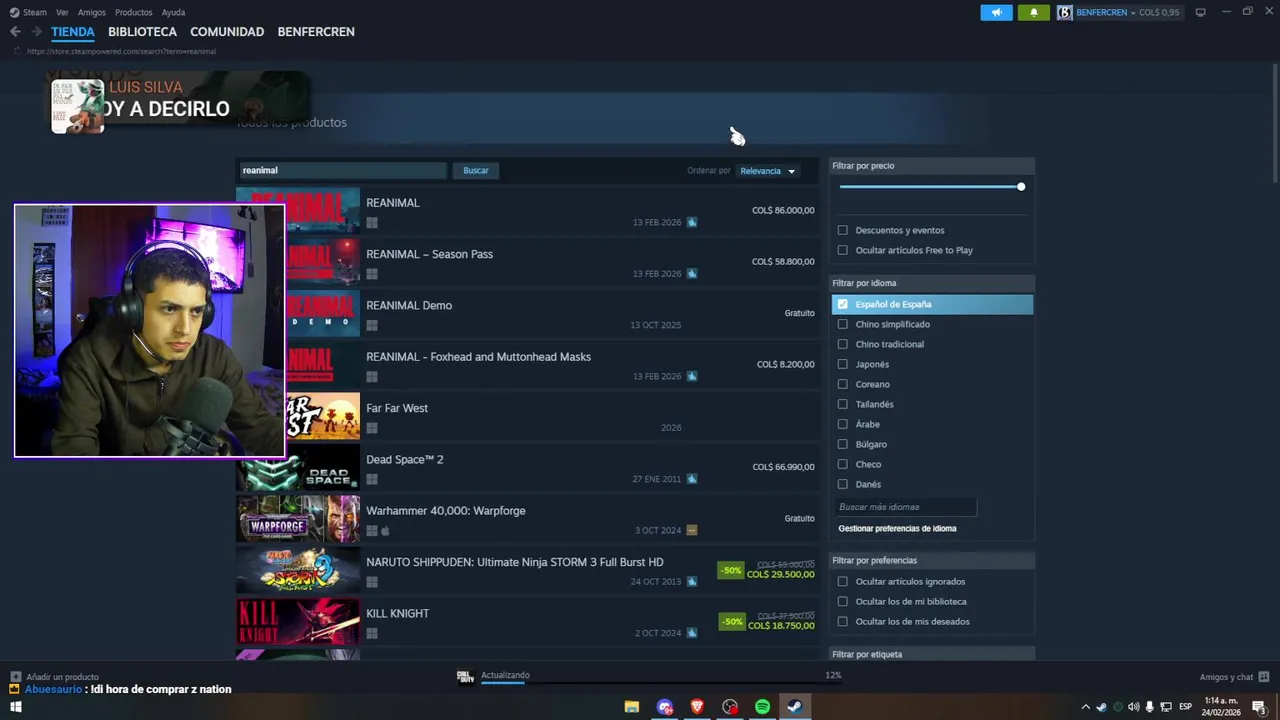Collapse the Filtrar por preferencias section
Screen dimensions: 1280x720
[x=931, y=560]
